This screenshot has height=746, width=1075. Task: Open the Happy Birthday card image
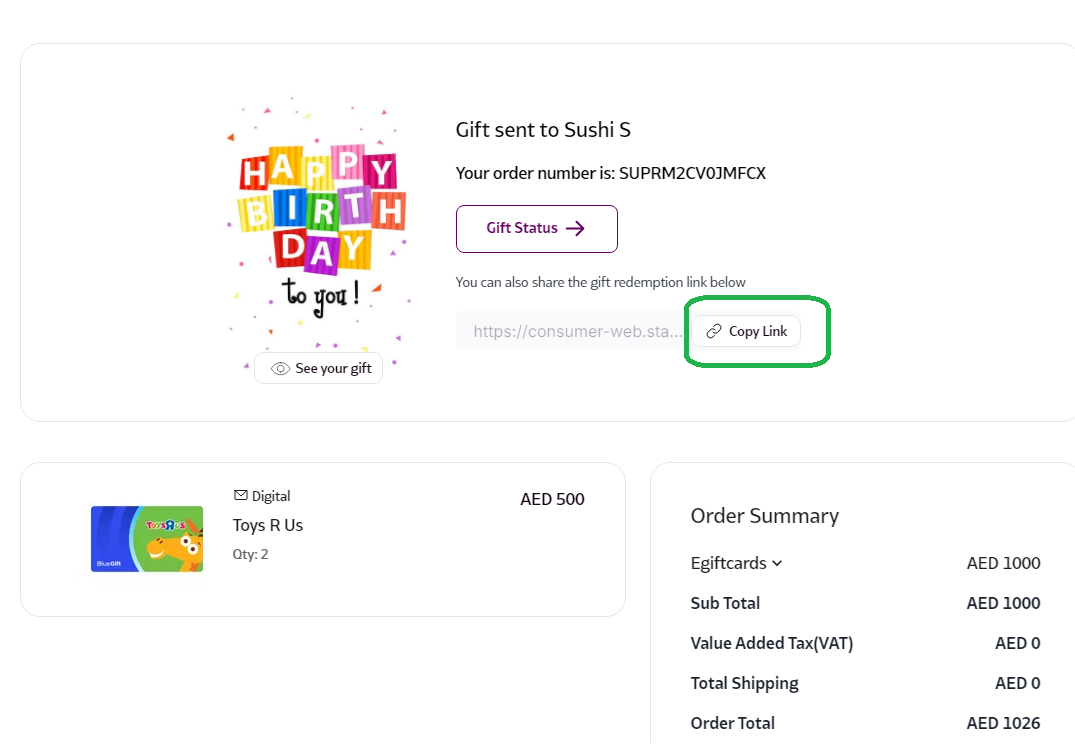click(320, 225)
